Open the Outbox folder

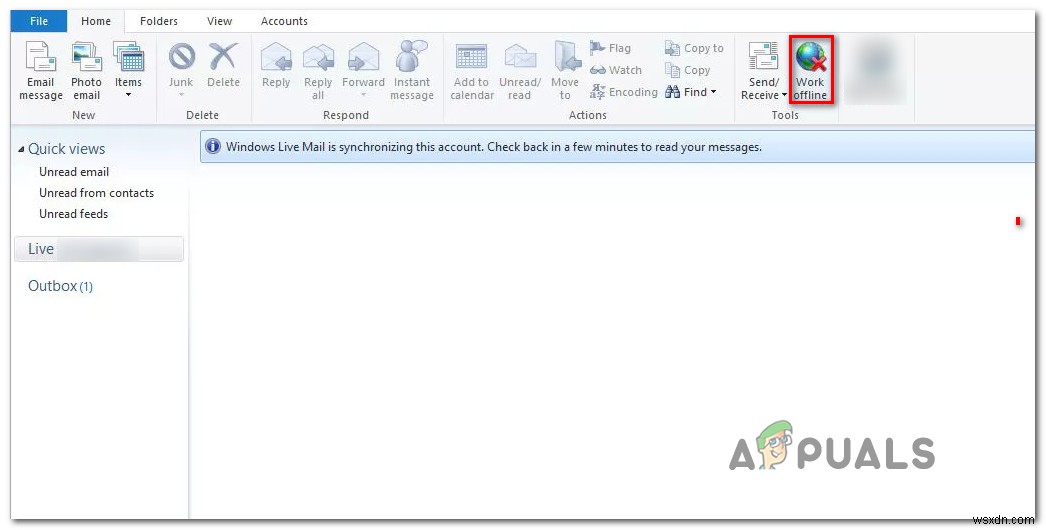click(60, 286)
